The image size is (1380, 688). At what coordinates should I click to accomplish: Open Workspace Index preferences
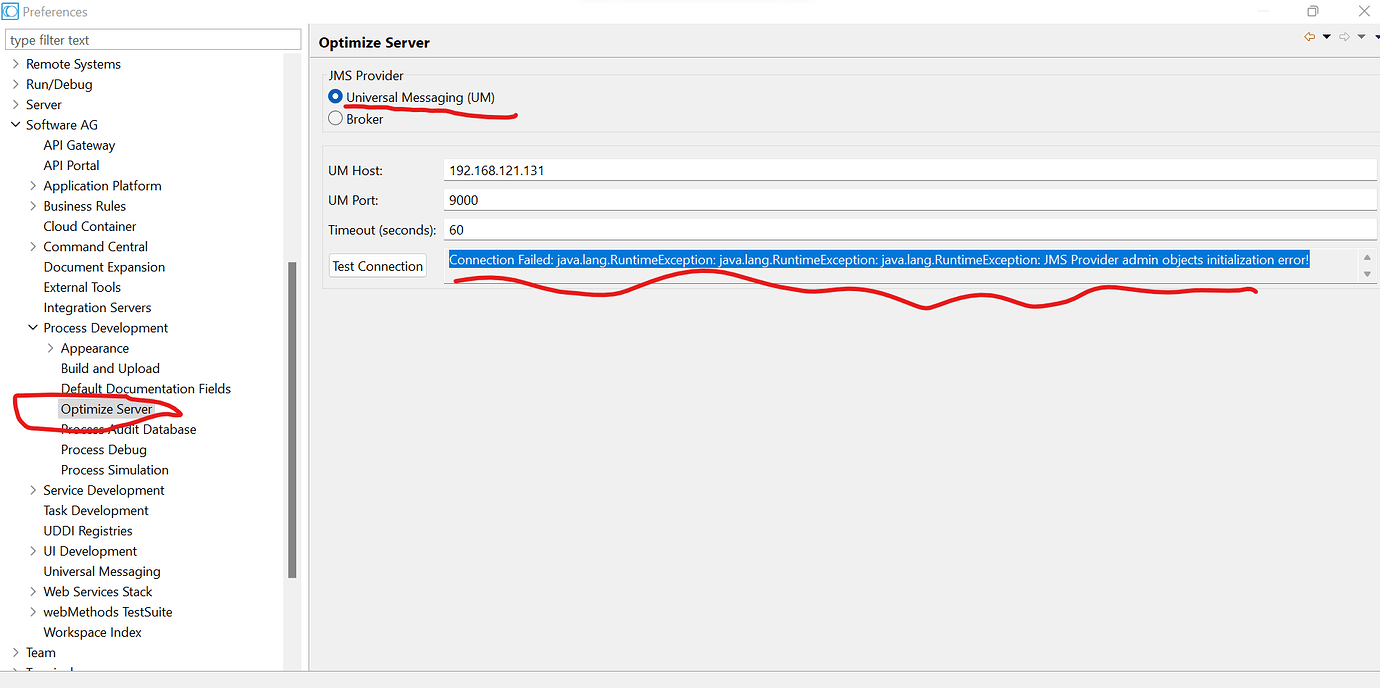pos(93,632)
